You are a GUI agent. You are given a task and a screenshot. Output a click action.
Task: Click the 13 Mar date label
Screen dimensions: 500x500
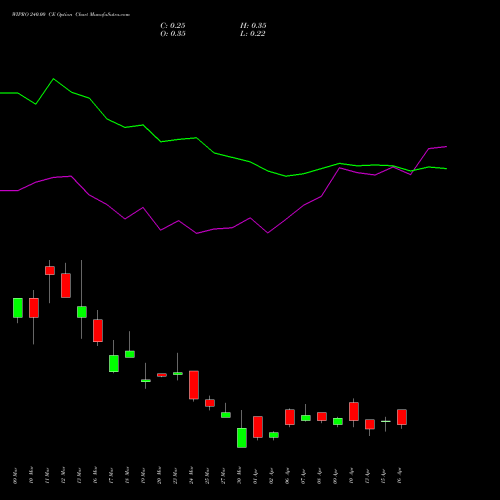click(79, 476)
